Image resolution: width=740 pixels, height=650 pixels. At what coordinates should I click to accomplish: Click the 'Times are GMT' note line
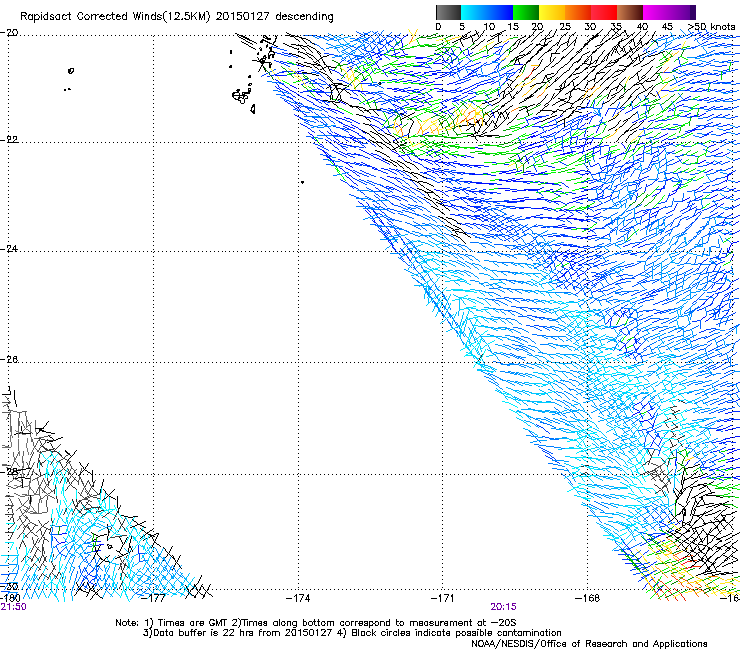tap(316, 623)
